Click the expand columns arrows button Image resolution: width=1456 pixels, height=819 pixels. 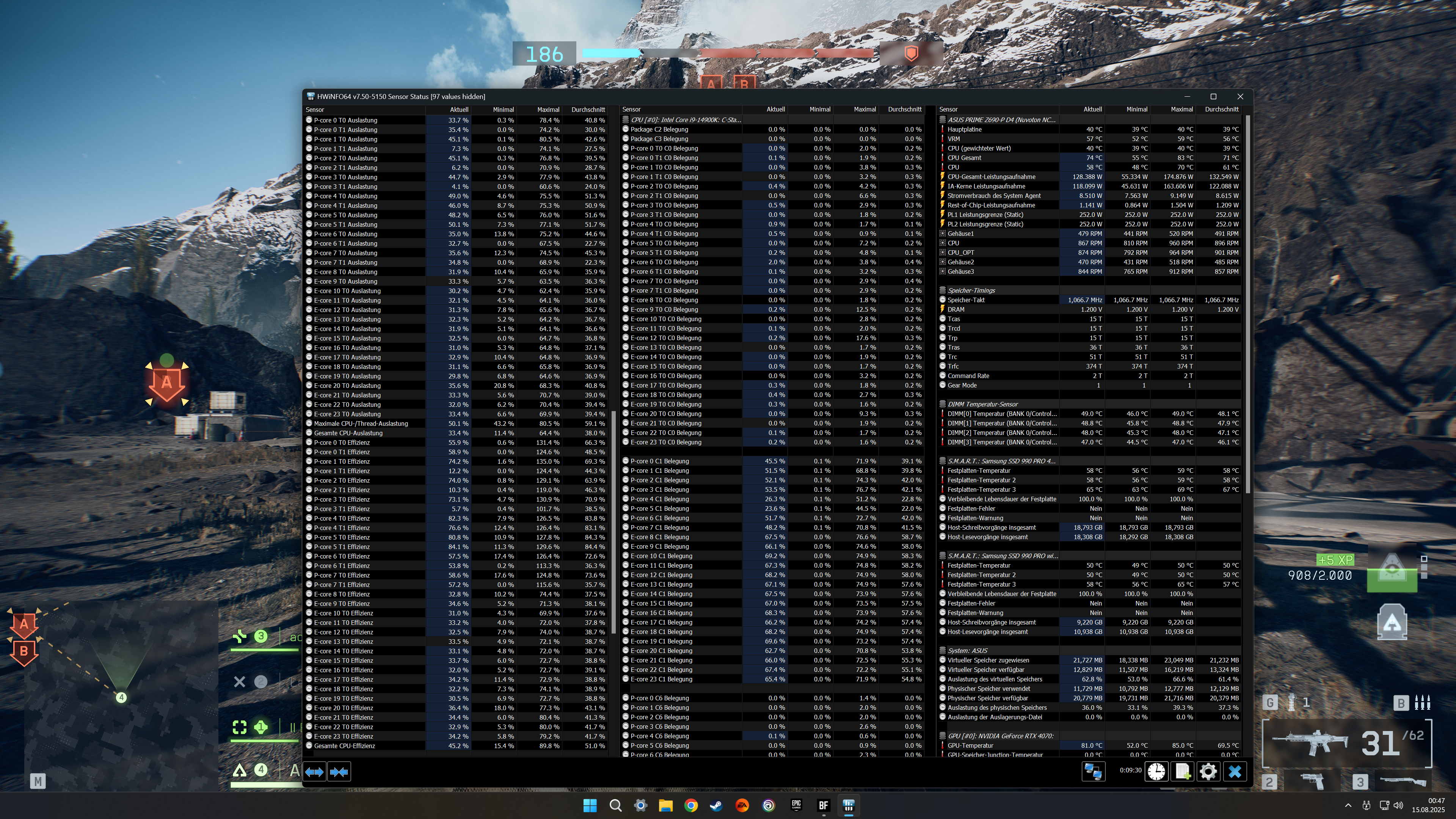point(314,772)
